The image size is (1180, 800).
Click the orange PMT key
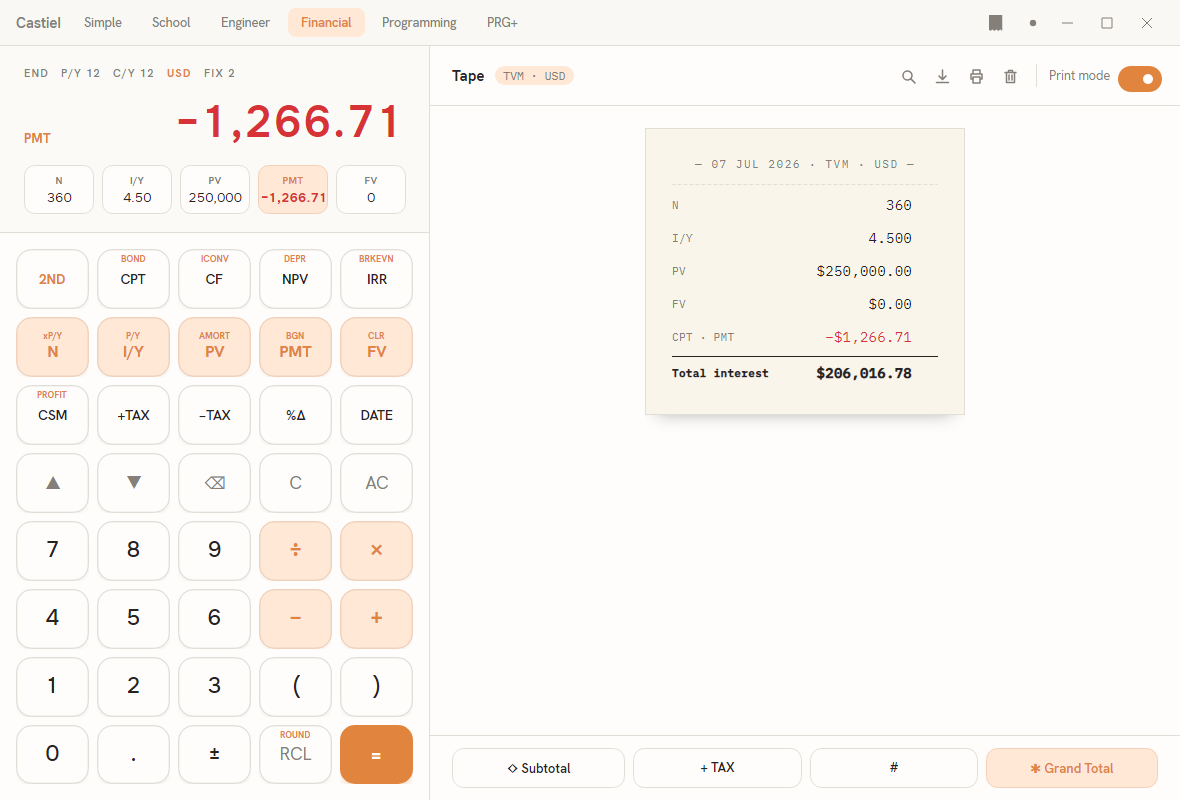click(295, 347)
